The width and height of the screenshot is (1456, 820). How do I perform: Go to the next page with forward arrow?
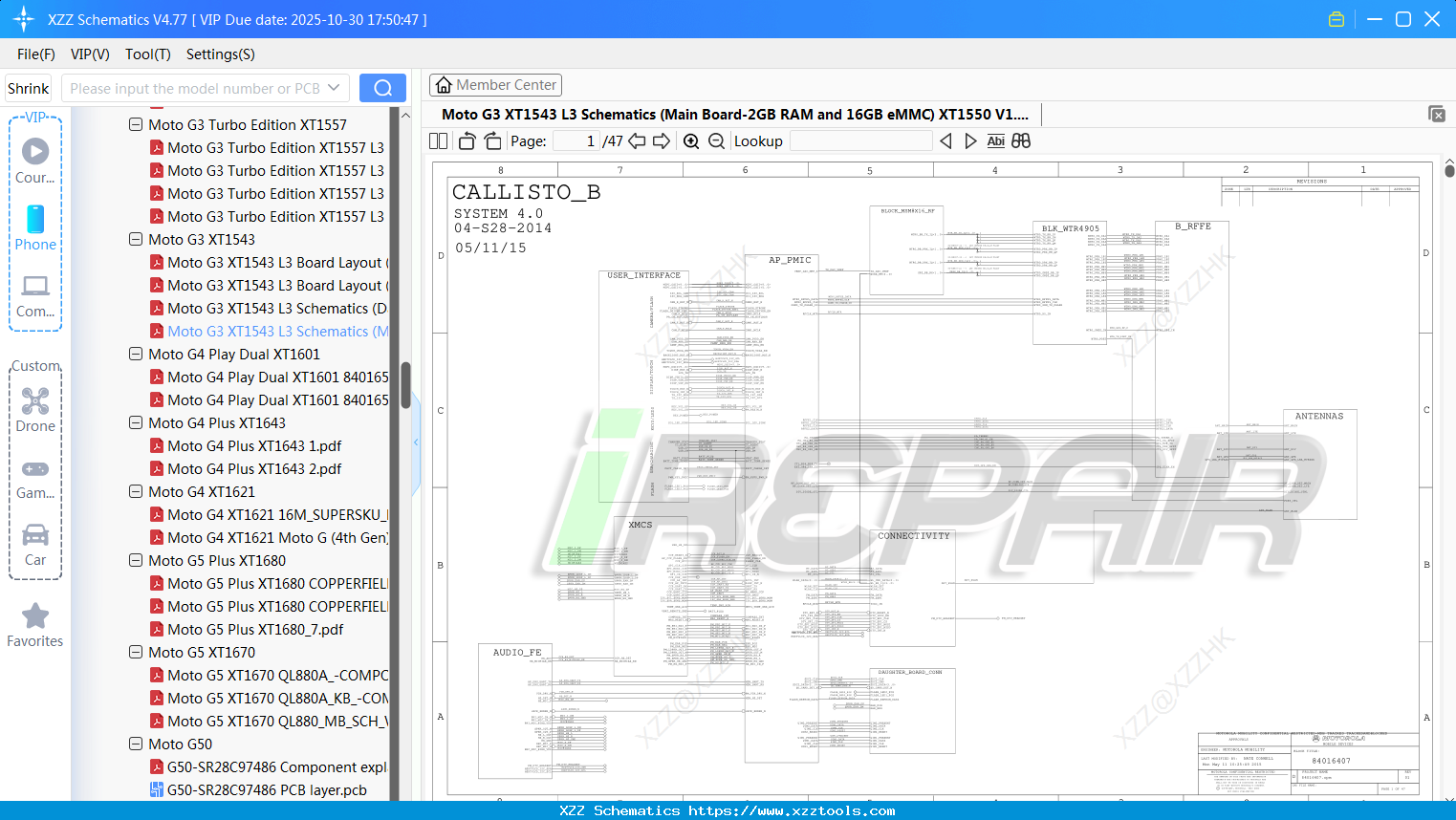click(662, 140)
